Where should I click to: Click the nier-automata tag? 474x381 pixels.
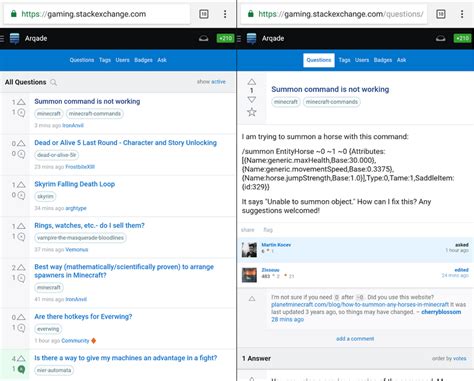click(54, 370)
